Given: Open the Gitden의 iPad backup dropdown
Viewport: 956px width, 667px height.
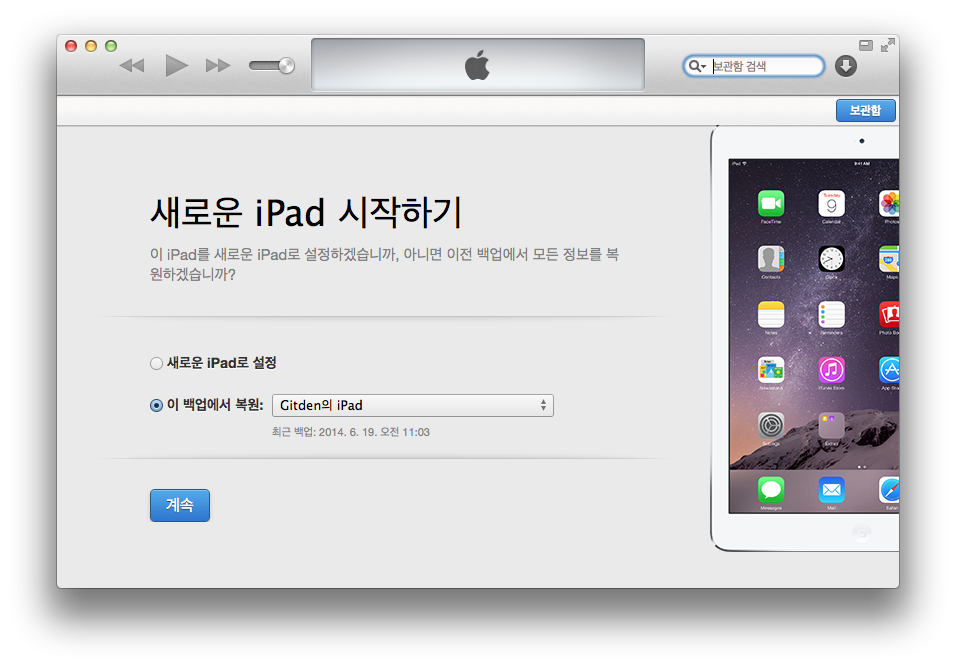Looking at the screenshot, I should 413,405.
